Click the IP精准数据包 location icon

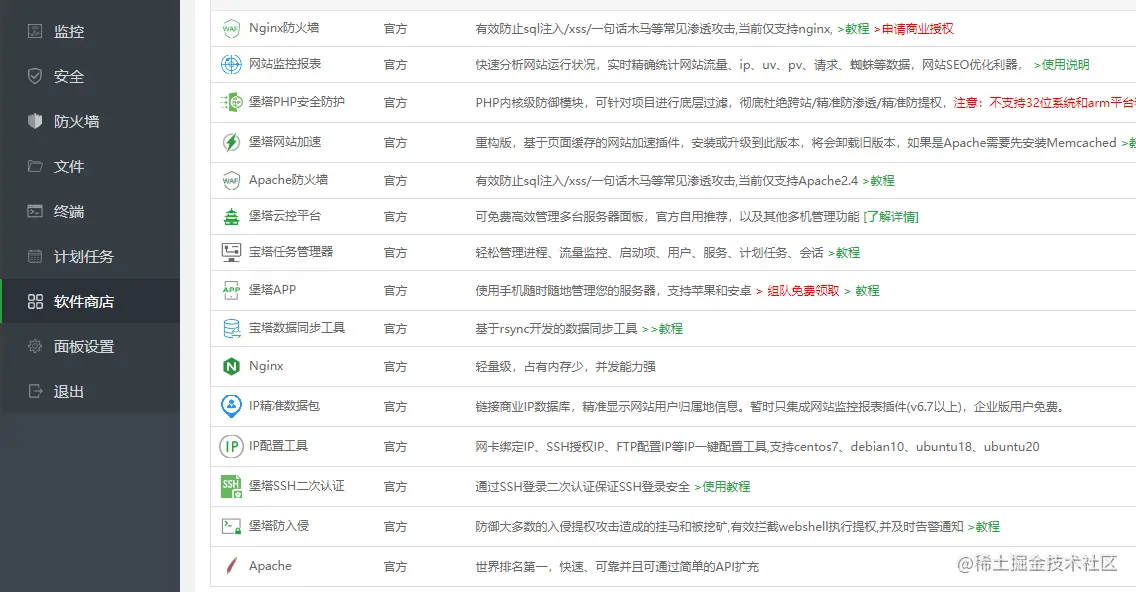[231, 406]
